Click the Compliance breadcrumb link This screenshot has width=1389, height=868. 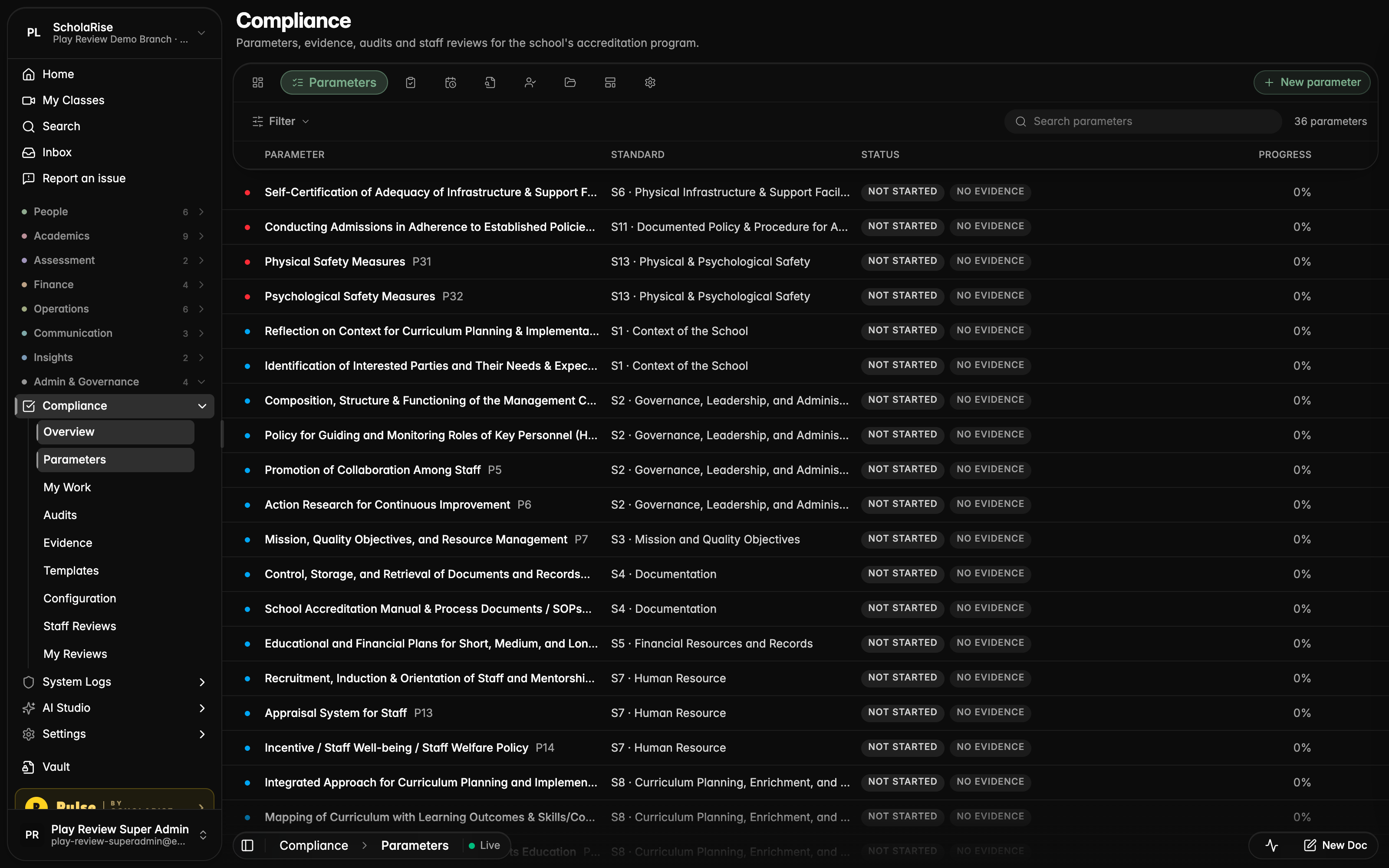(313, 845)
